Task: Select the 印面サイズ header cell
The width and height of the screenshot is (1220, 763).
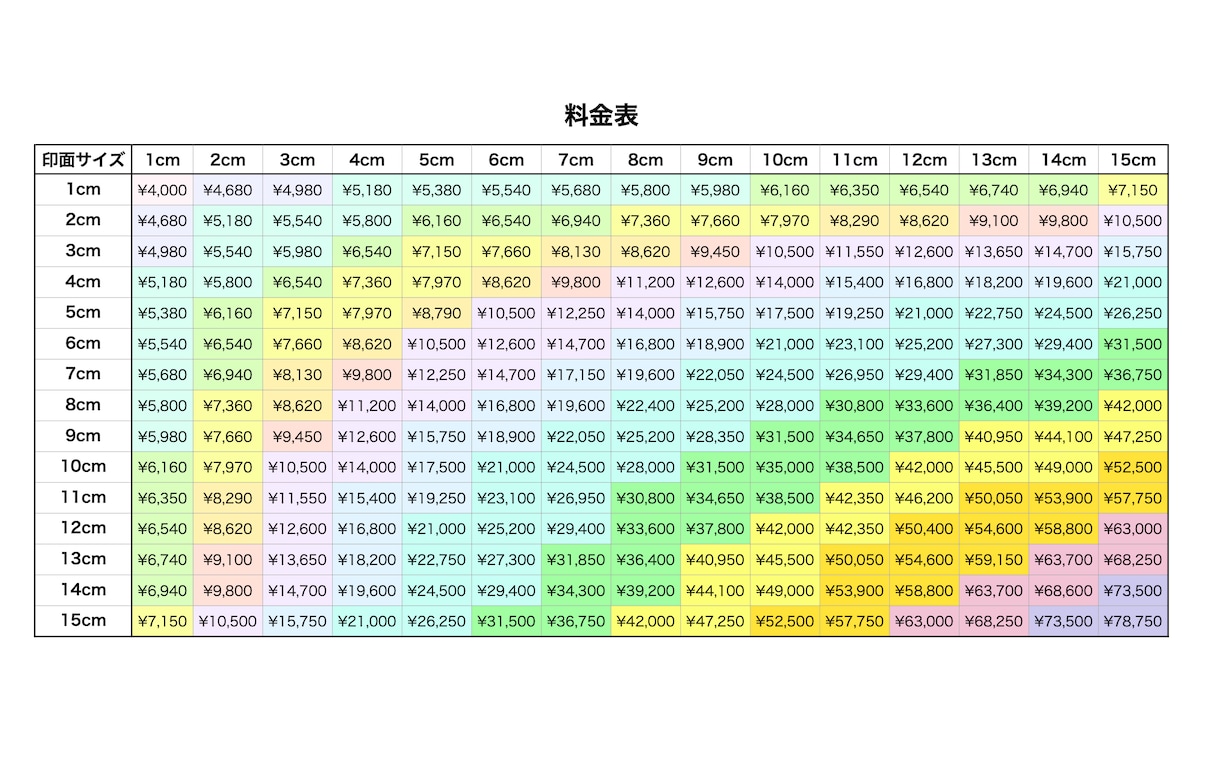Action: (83, 160)
